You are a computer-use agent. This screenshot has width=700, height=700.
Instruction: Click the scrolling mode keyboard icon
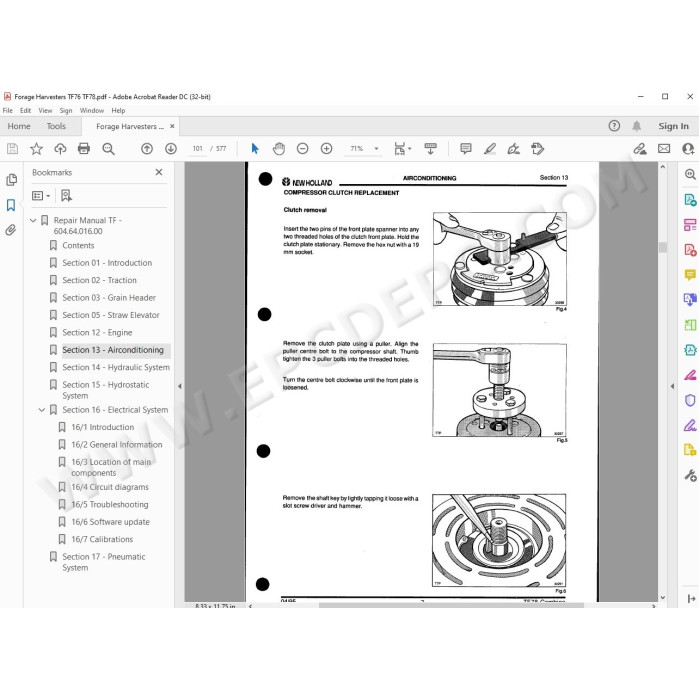tap(431, 149)
